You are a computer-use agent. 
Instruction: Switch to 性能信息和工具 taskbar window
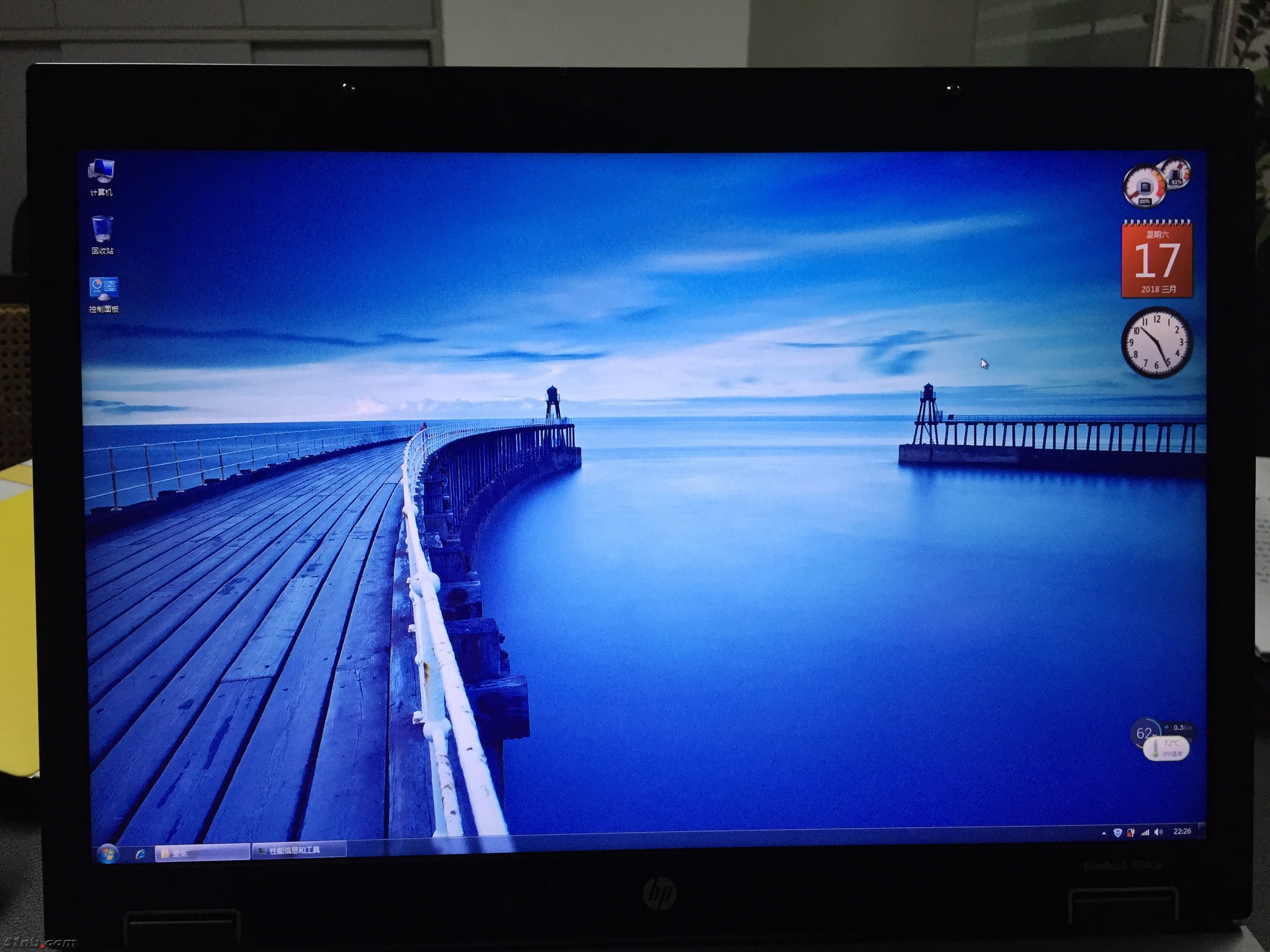point(298,850)
